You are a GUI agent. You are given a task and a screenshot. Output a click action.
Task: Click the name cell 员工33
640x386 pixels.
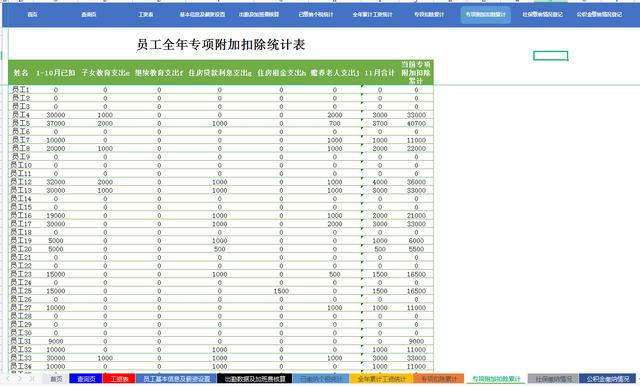[21, 358]
